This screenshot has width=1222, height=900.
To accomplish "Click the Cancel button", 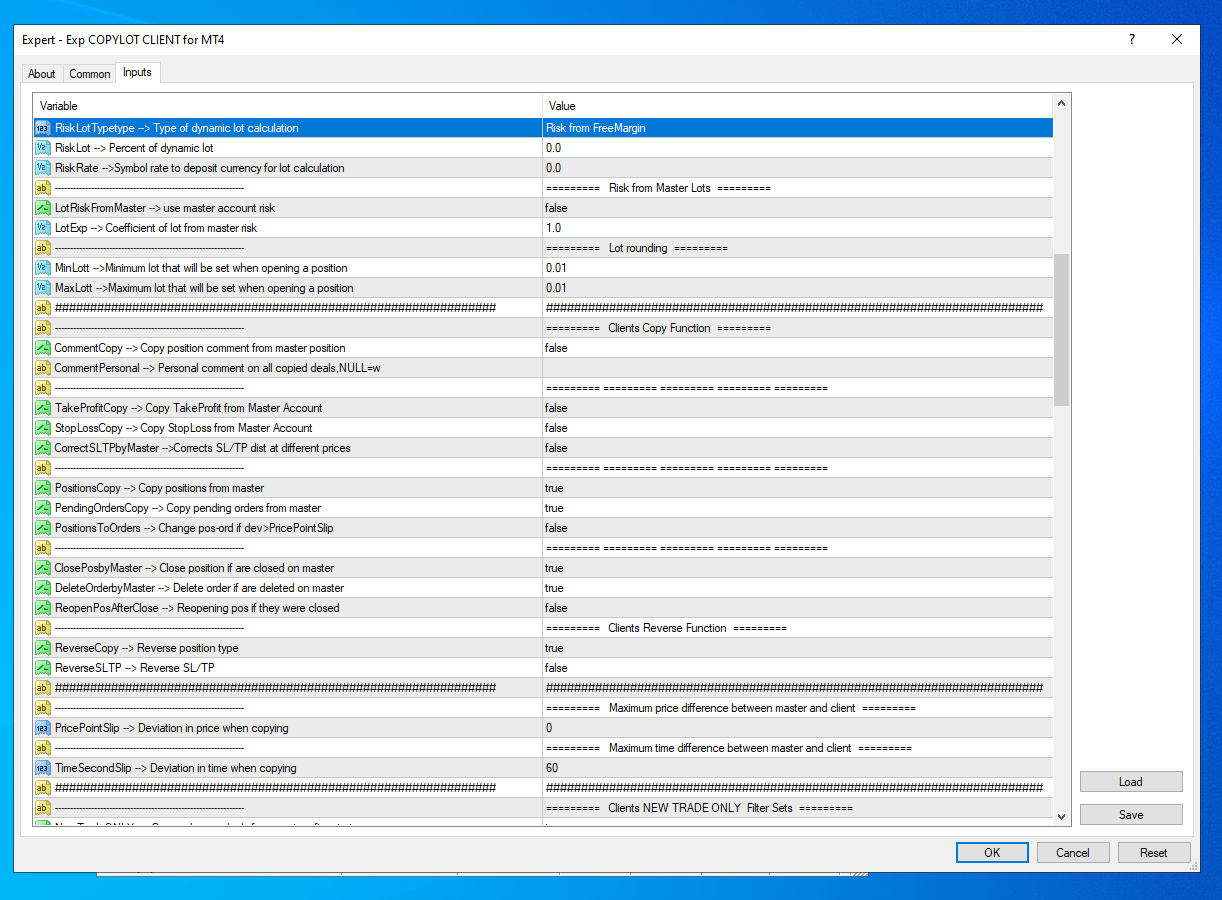I will point(1073,853).
